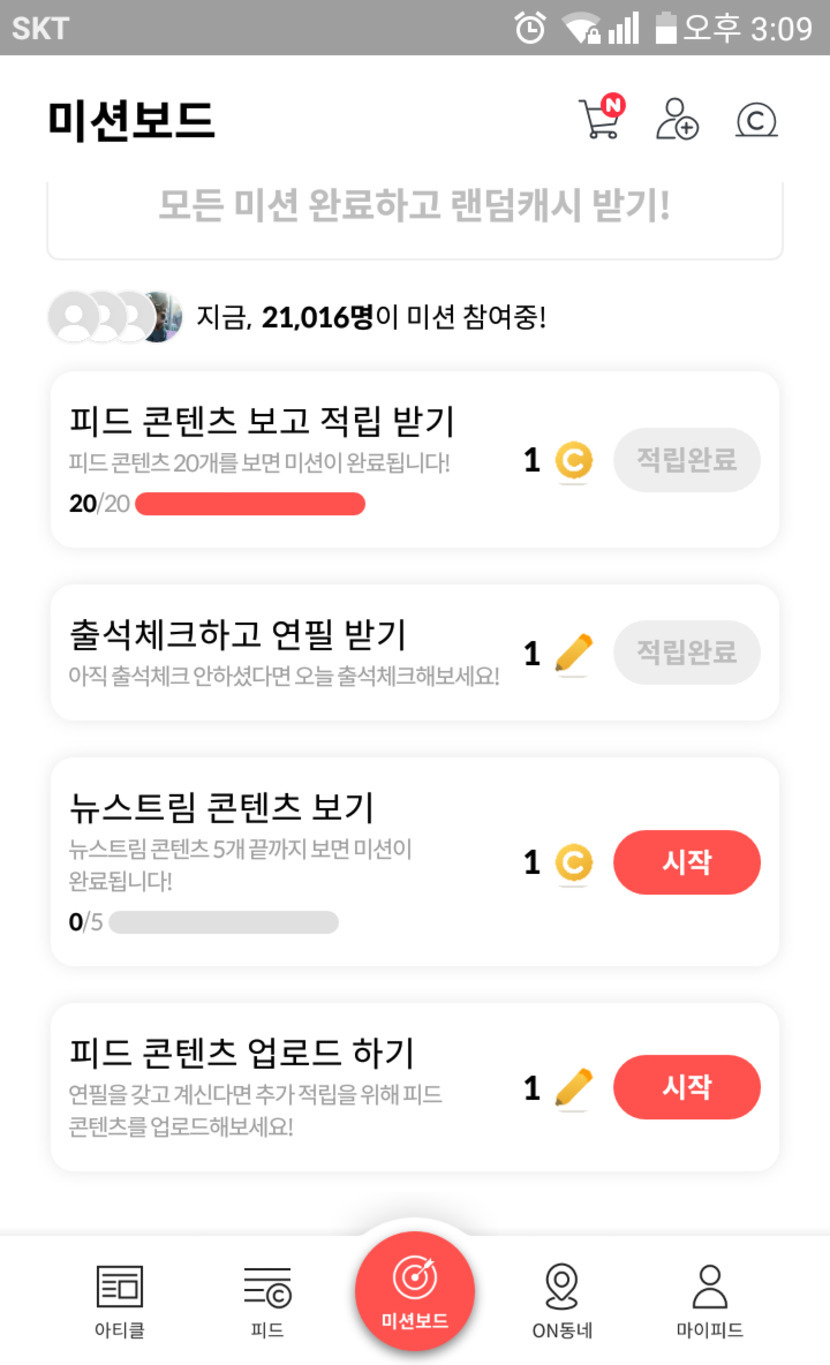The width and height of the screenshot is (830, 1365).
Task: Tap 적립완료 on 피드 콘텐츠 보고 mission
Action: (686, 460)
